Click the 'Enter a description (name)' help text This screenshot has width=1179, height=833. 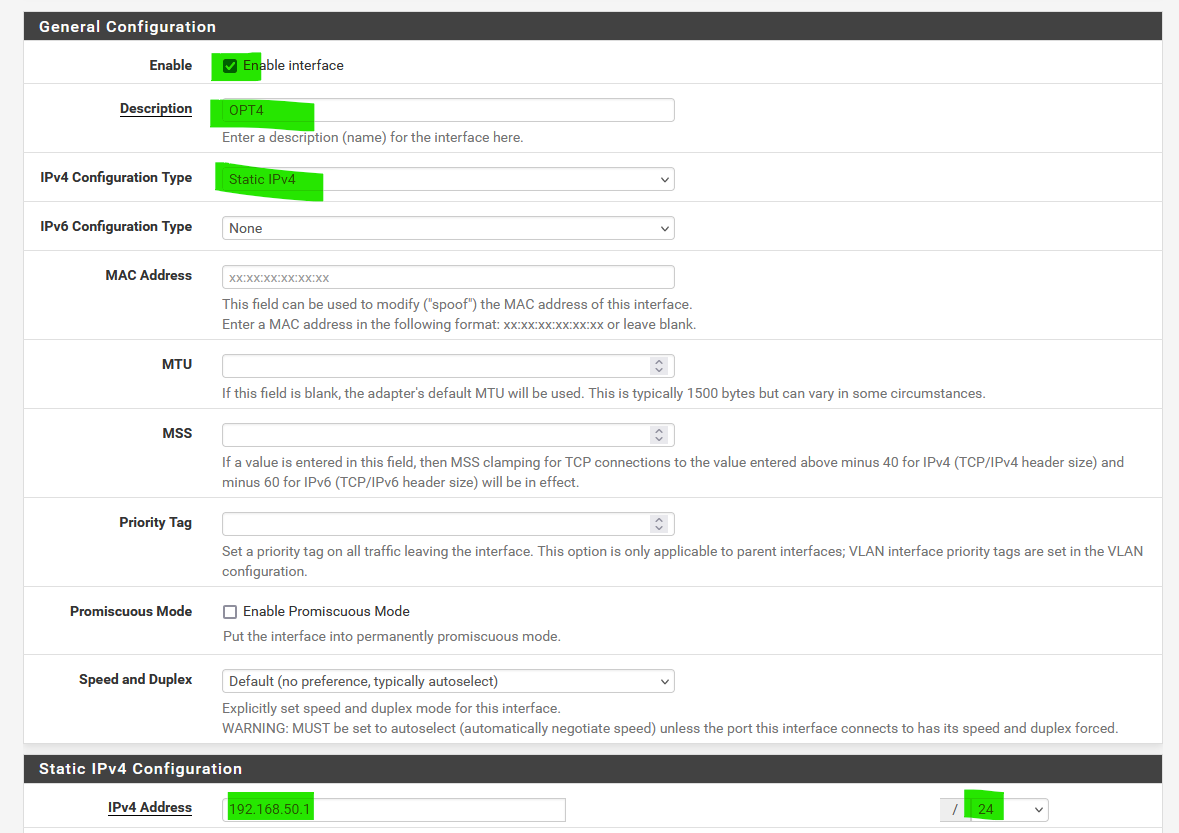tap(372, 138)
